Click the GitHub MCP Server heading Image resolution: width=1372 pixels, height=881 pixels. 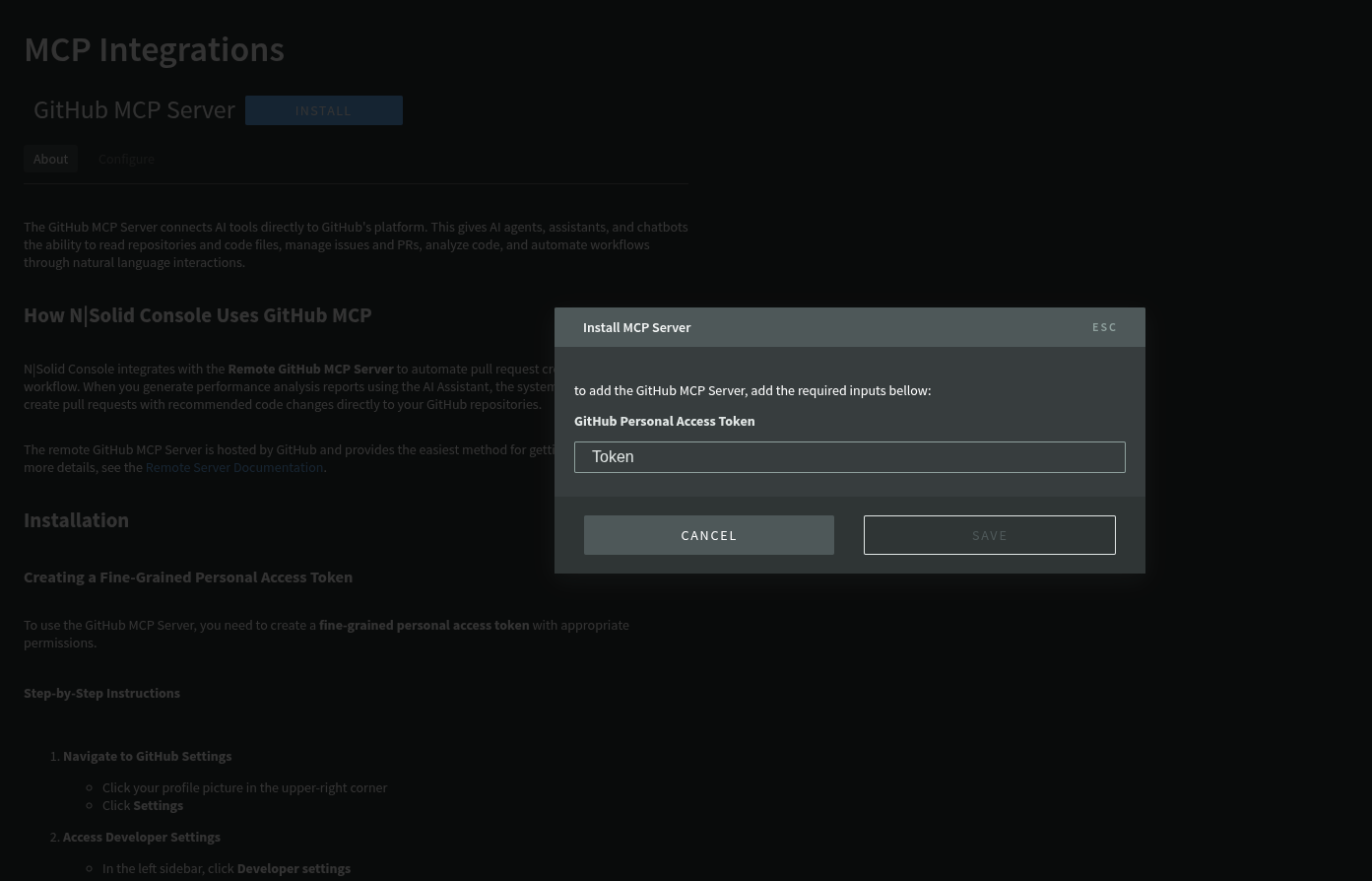point(134,109)
